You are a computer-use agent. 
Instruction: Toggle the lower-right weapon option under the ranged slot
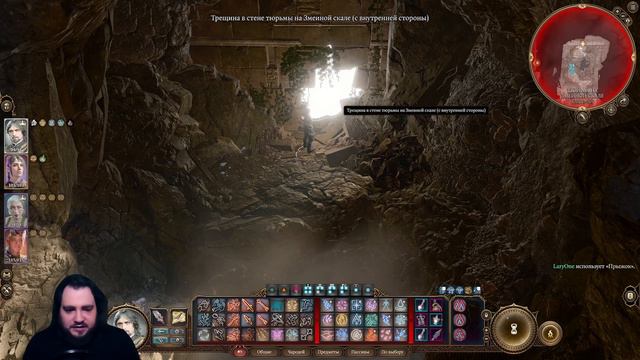(x=177, y=340)
